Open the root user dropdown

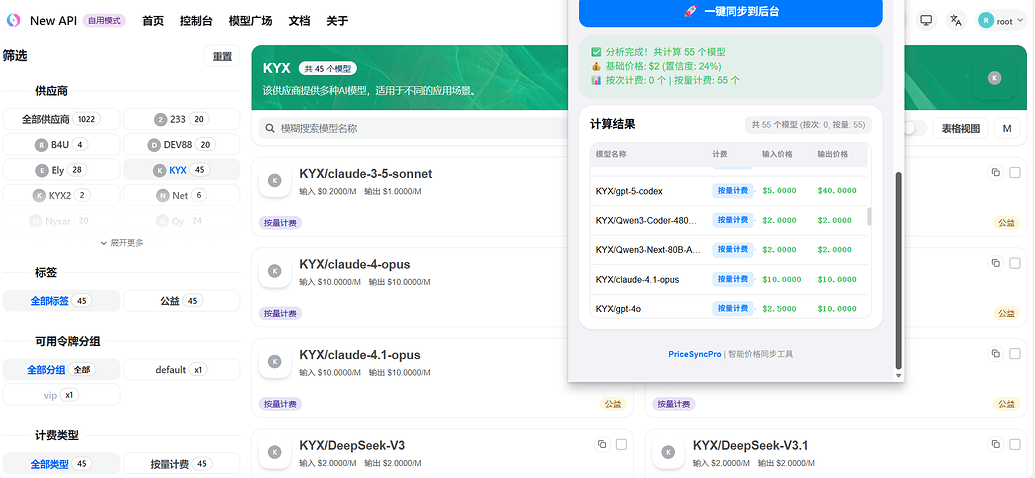(x=1001, y=21)
